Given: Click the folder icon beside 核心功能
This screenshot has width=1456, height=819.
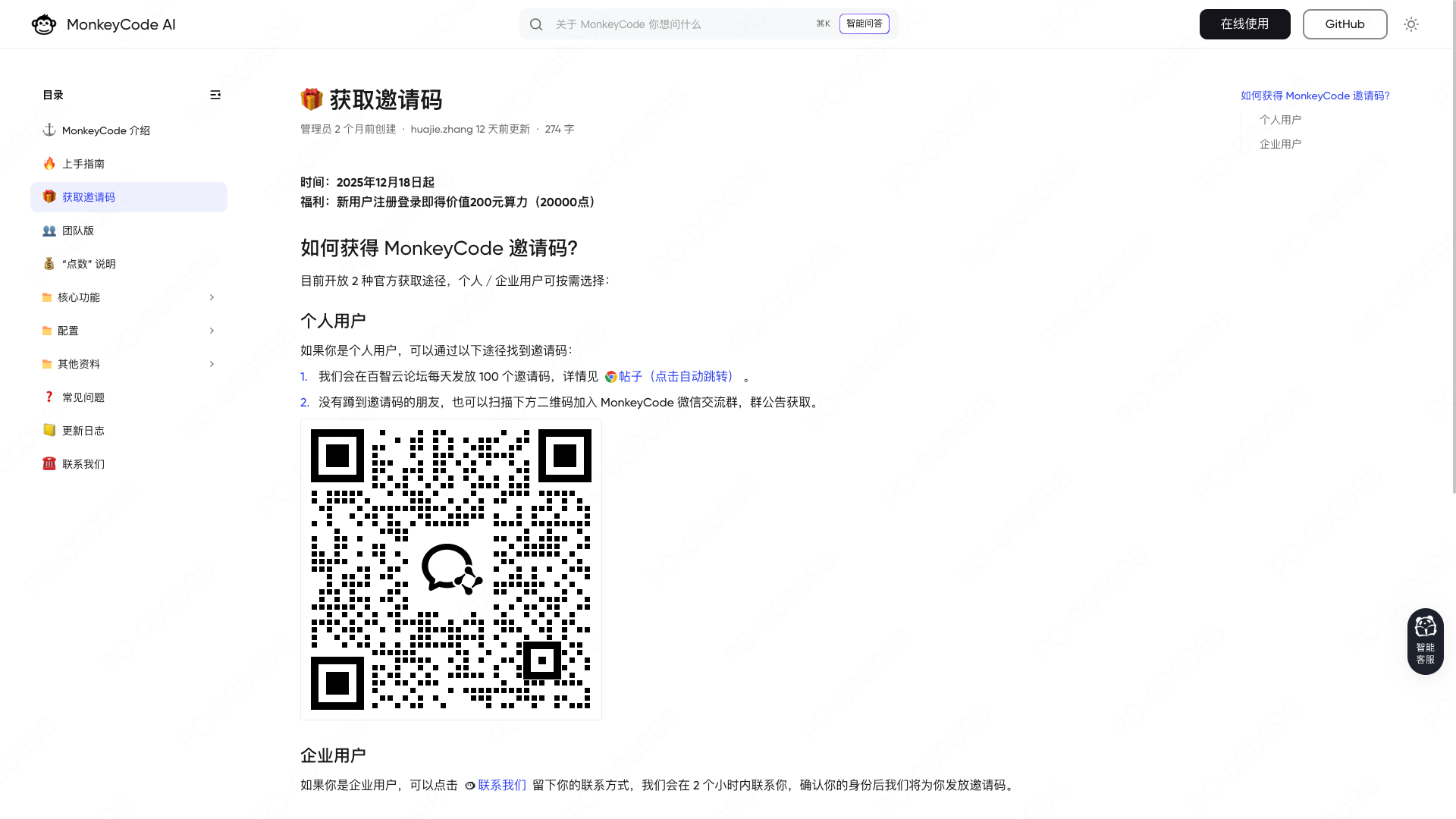Looking at the screenshot, I should [x=47, y=297].
